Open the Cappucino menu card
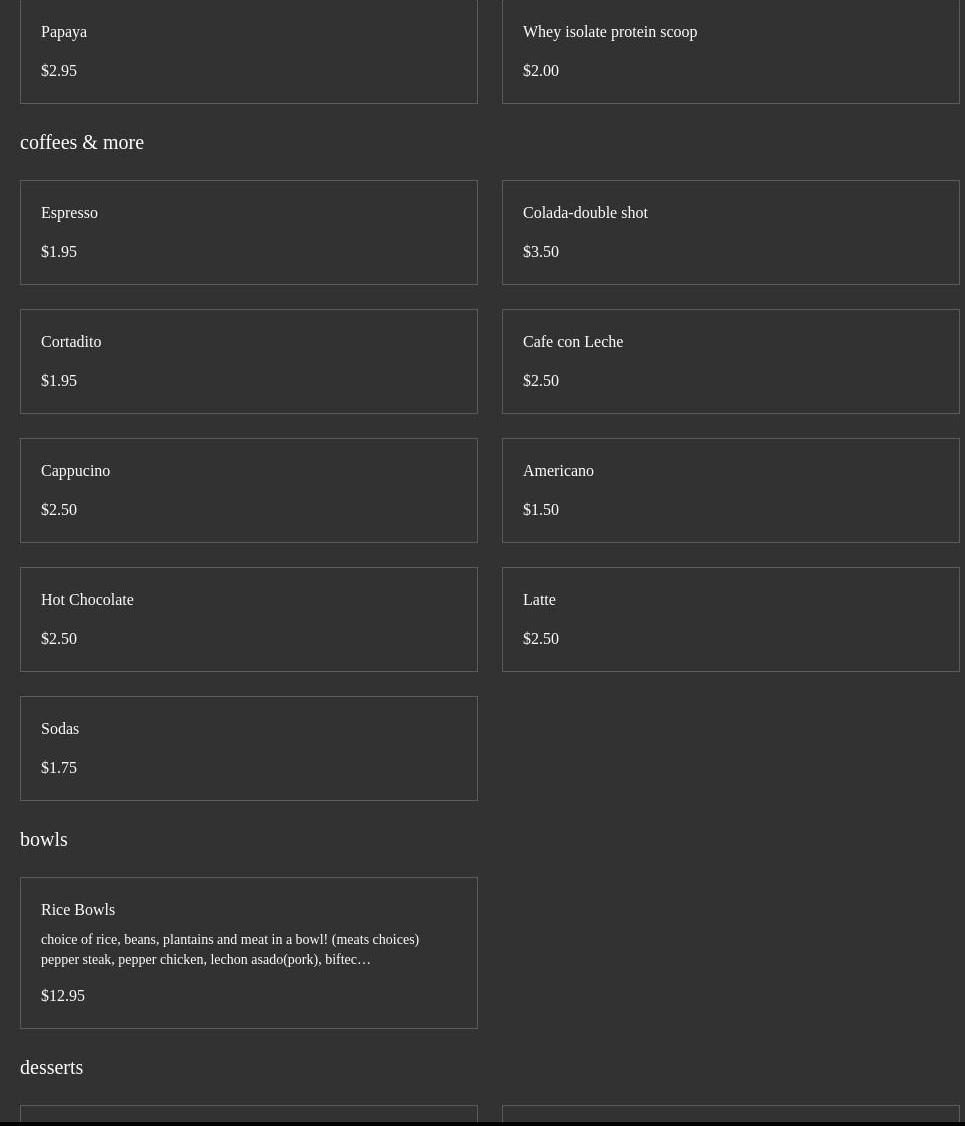This screenshot has height=1126, width=965. (x=248, y=490)
